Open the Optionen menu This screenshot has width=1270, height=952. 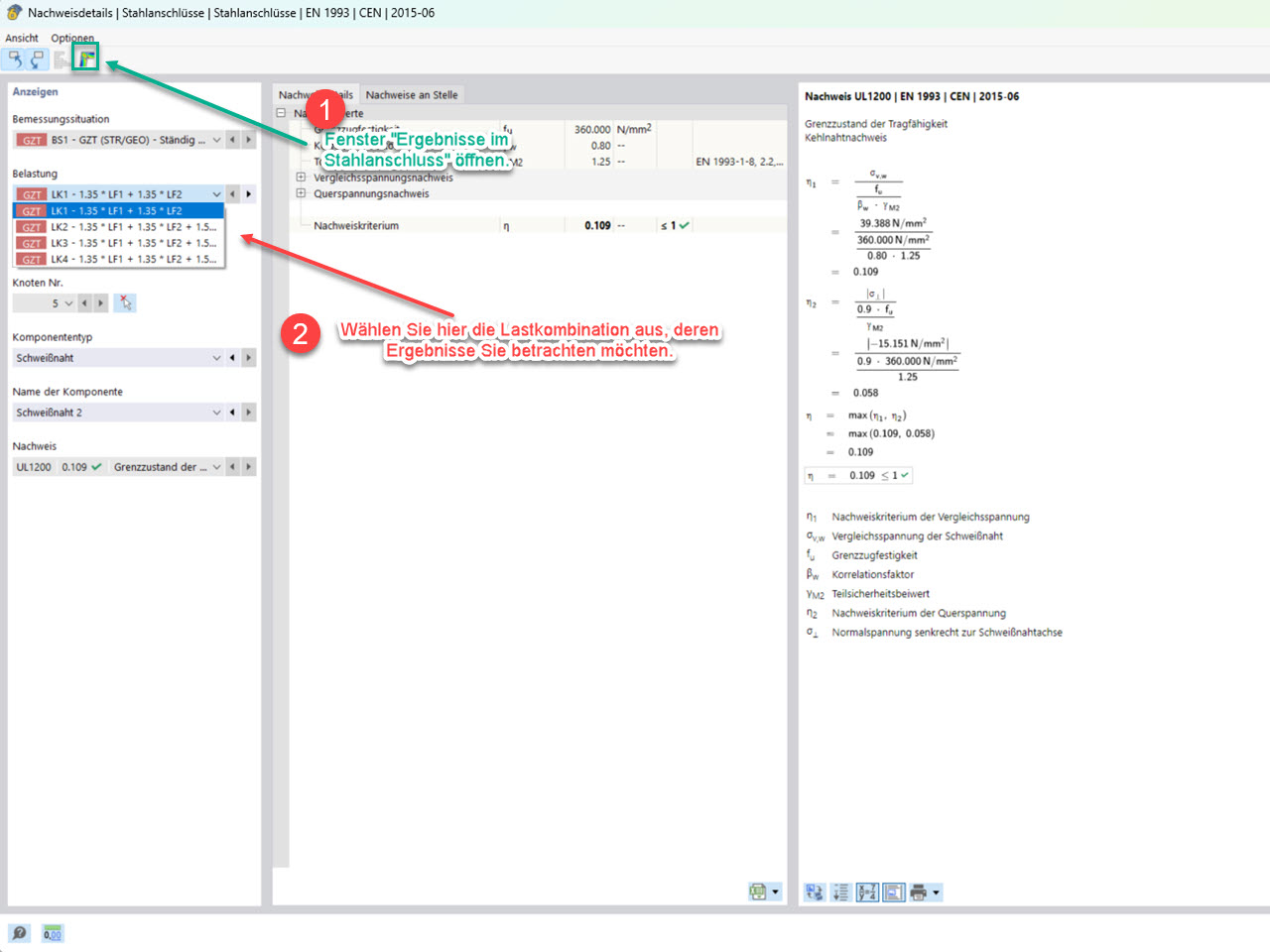point(71,38)
